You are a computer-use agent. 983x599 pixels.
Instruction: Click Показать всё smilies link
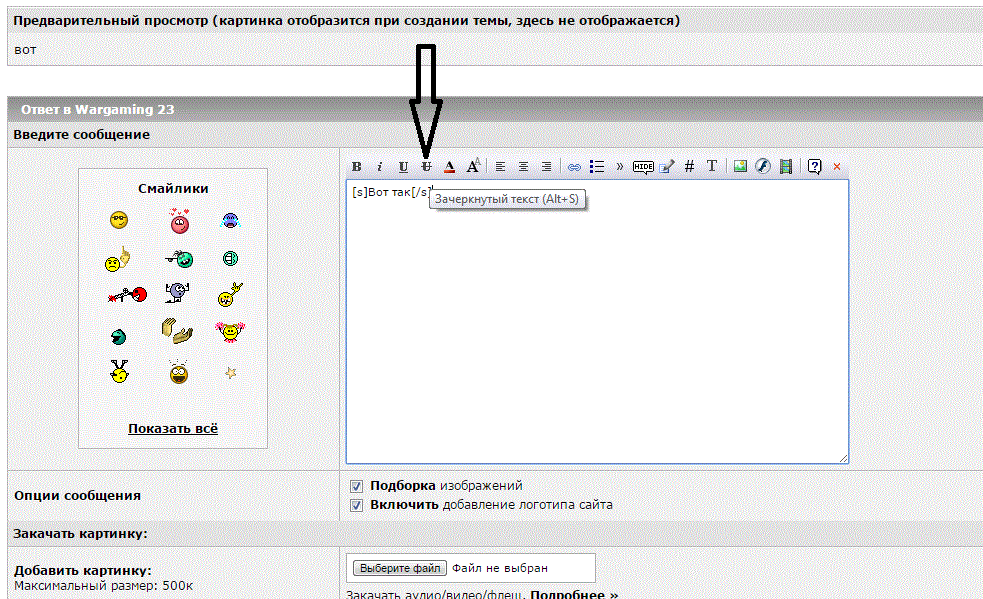[173, 428]
